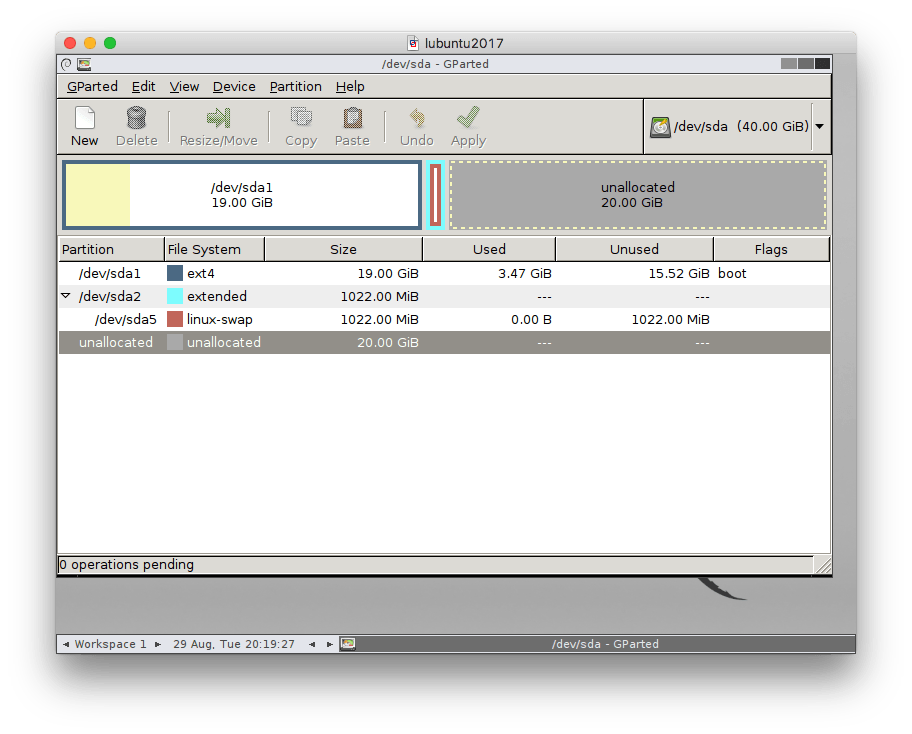The height and width of the screenshot is (734, 912).
Task: Open the Device menu
Action: (x=234, y=87)
